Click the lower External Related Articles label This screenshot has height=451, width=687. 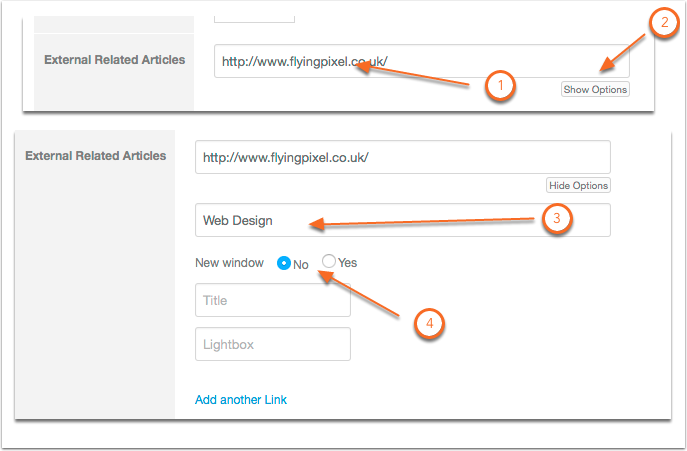pos(96,156)
